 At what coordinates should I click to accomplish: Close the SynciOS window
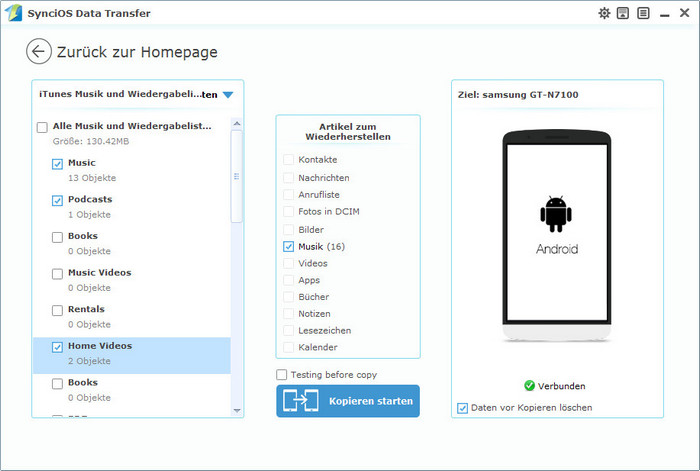(x=684, y=13)
